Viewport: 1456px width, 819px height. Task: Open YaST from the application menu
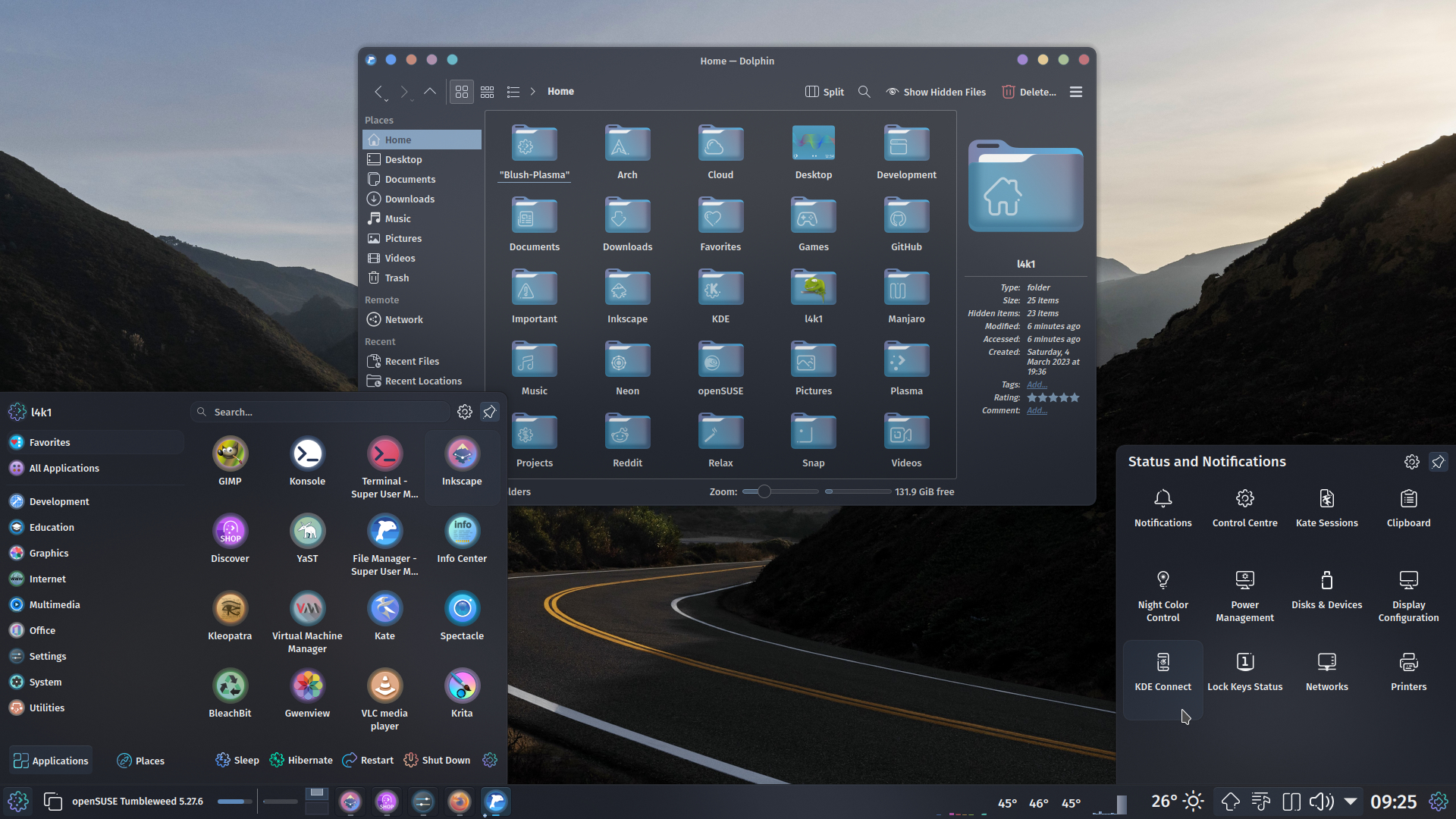pos(307,539)
